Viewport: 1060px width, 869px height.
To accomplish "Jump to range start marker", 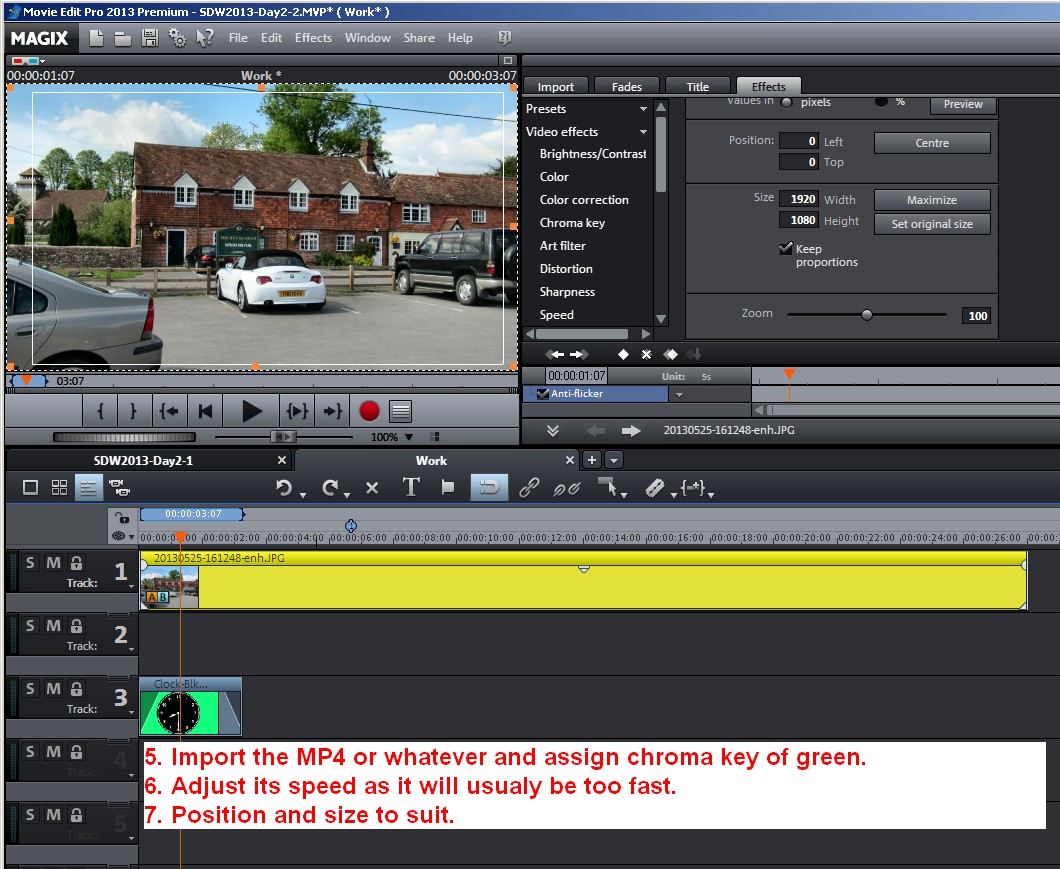I will tap(168, 410).
